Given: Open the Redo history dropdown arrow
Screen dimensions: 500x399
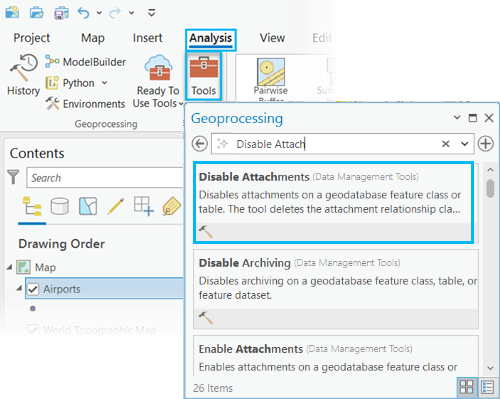Looking at the screenshot, I should [x=131, y=13].
